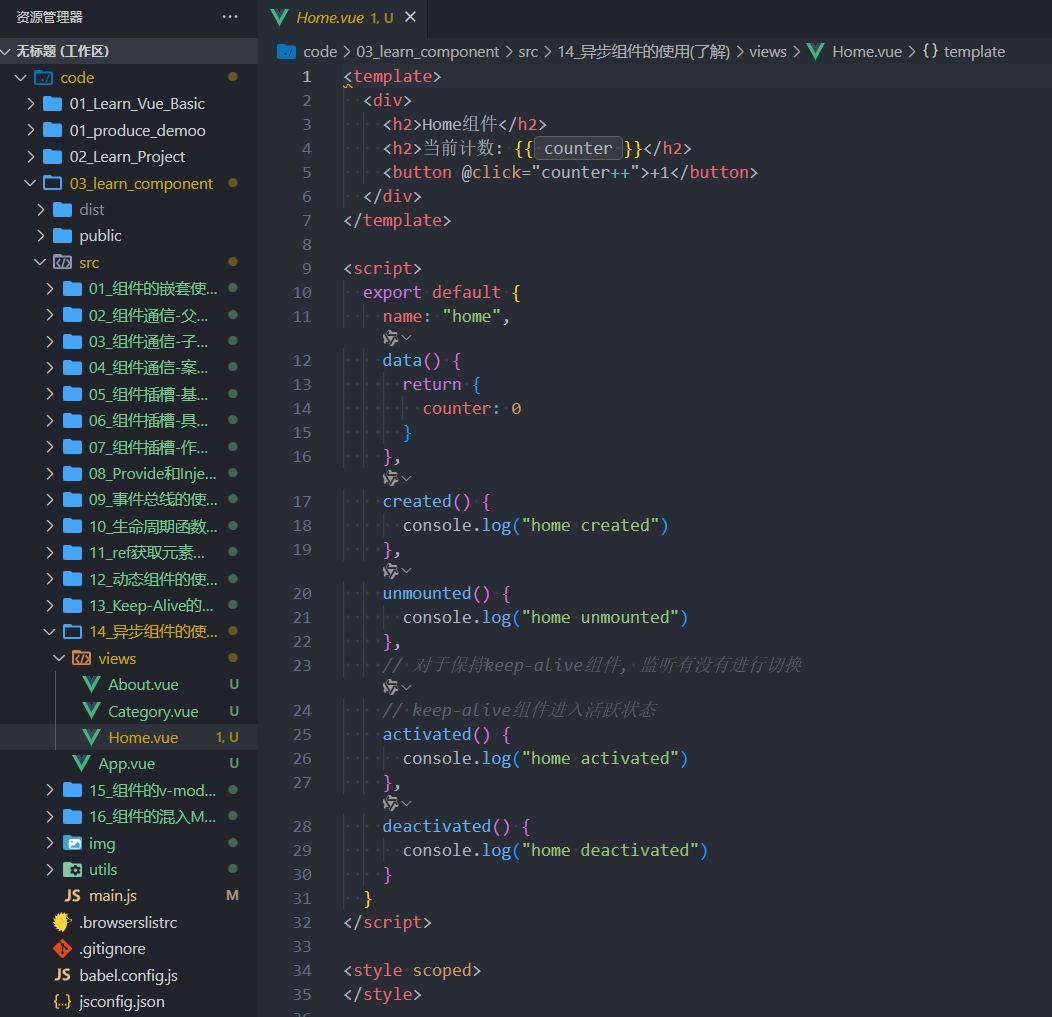This screenshot has height=1017, width=1052.
Task: Click the .browserslistrc file icon
Action: coord(62,922)
